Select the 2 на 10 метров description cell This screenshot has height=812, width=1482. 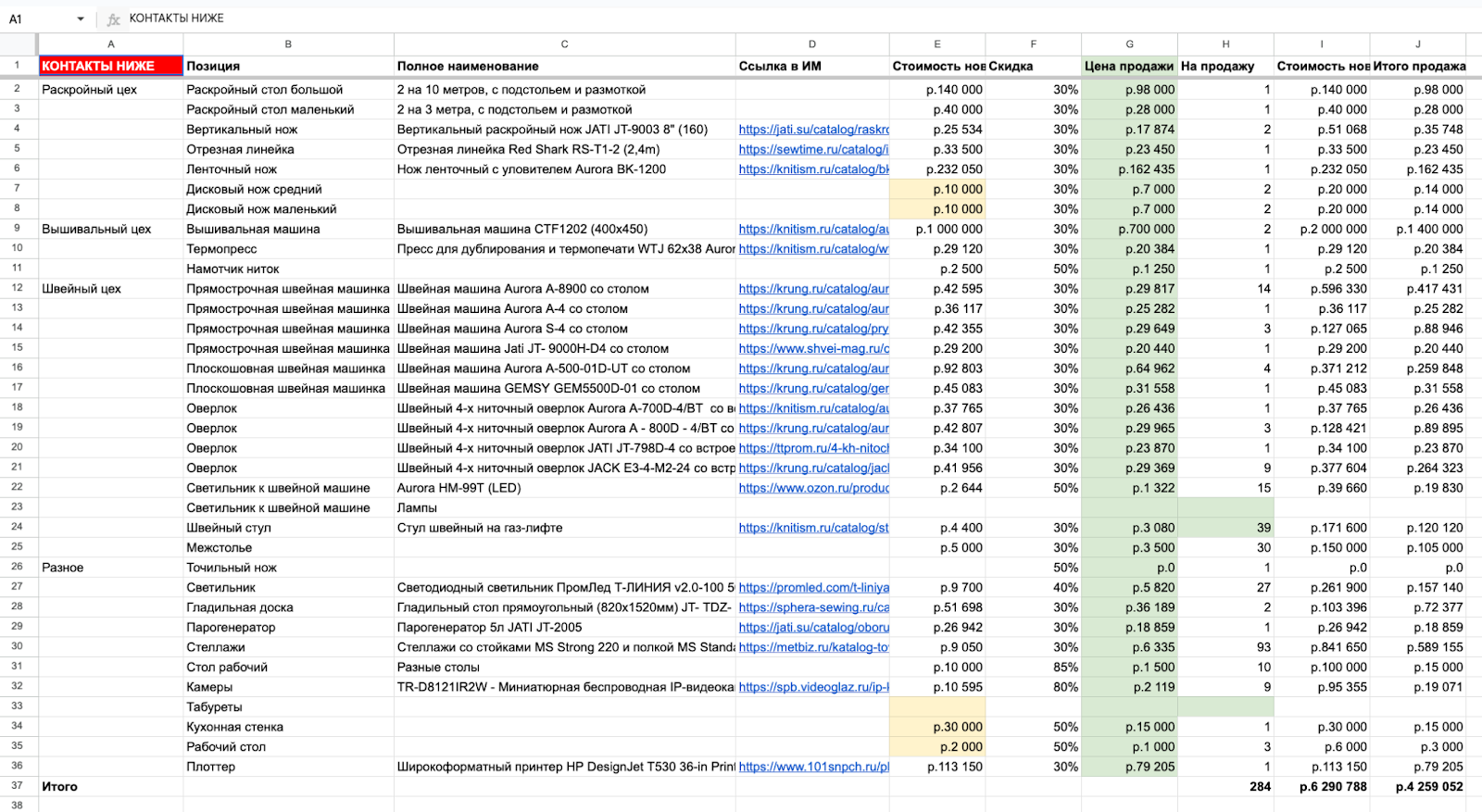pos(565,90)
